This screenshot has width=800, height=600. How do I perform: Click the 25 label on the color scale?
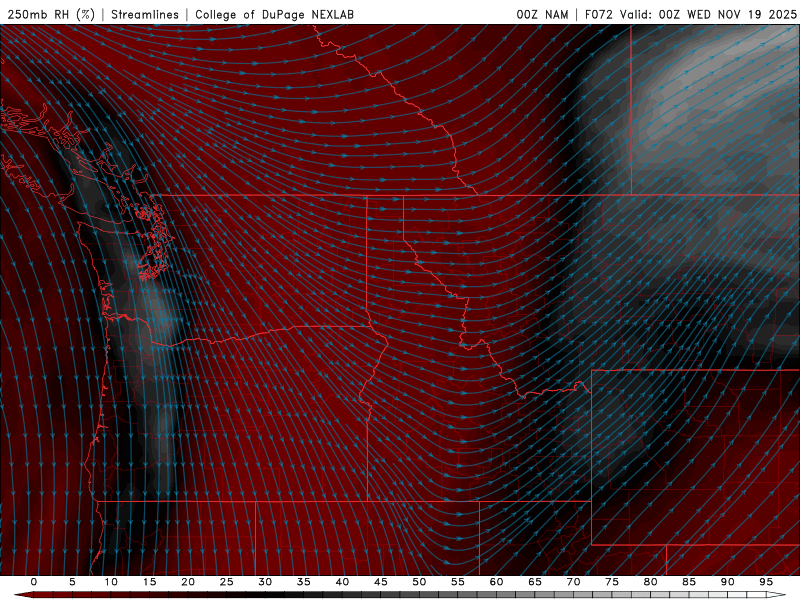227,582
